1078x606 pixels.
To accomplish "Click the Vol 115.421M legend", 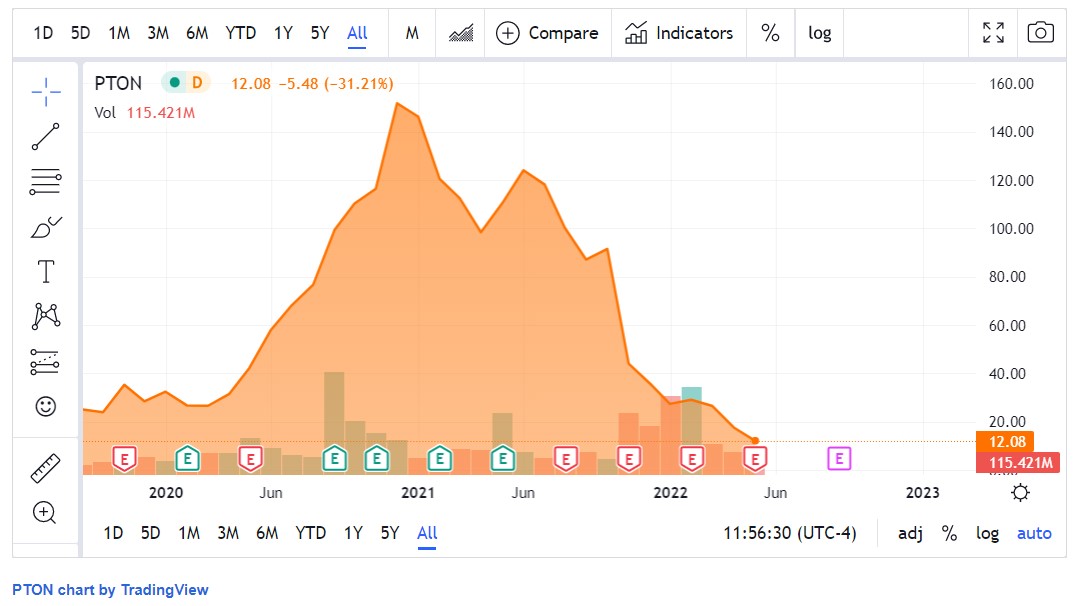I will pyautogui.click(x=144, y=113).
